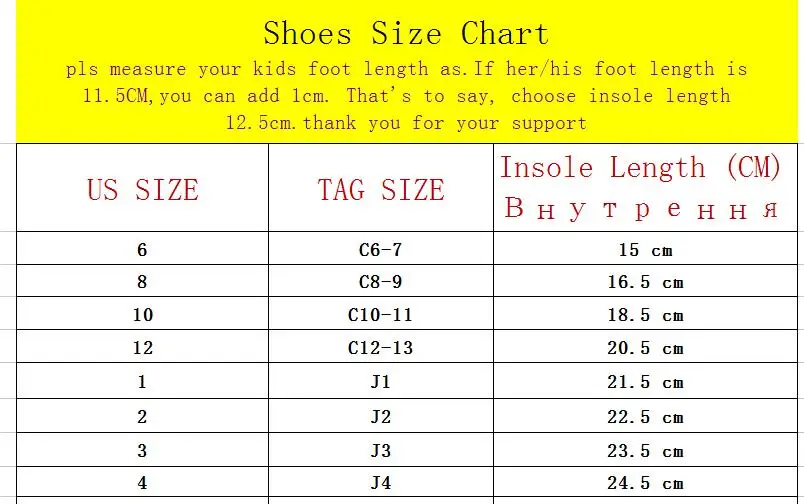Click the "Shoes Size Chart" title cell
This screenshot has height=504, width=804.
click(x=405, y=34)
